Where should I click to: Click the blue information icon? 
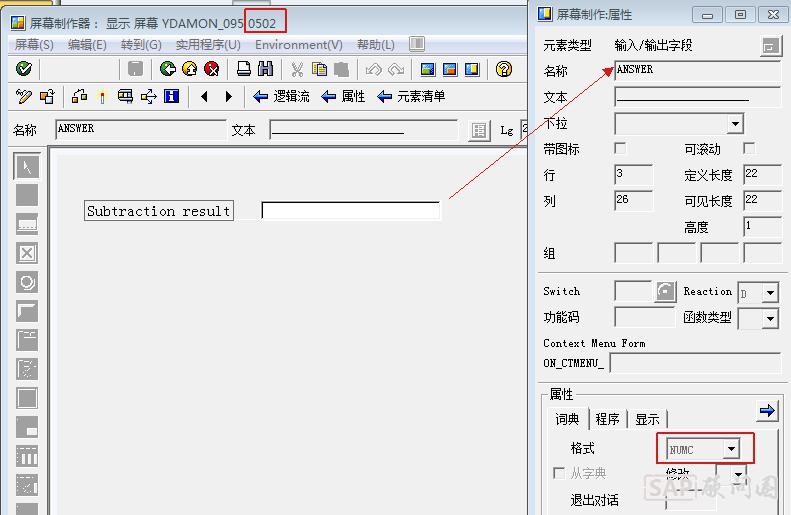click(171, 97)
